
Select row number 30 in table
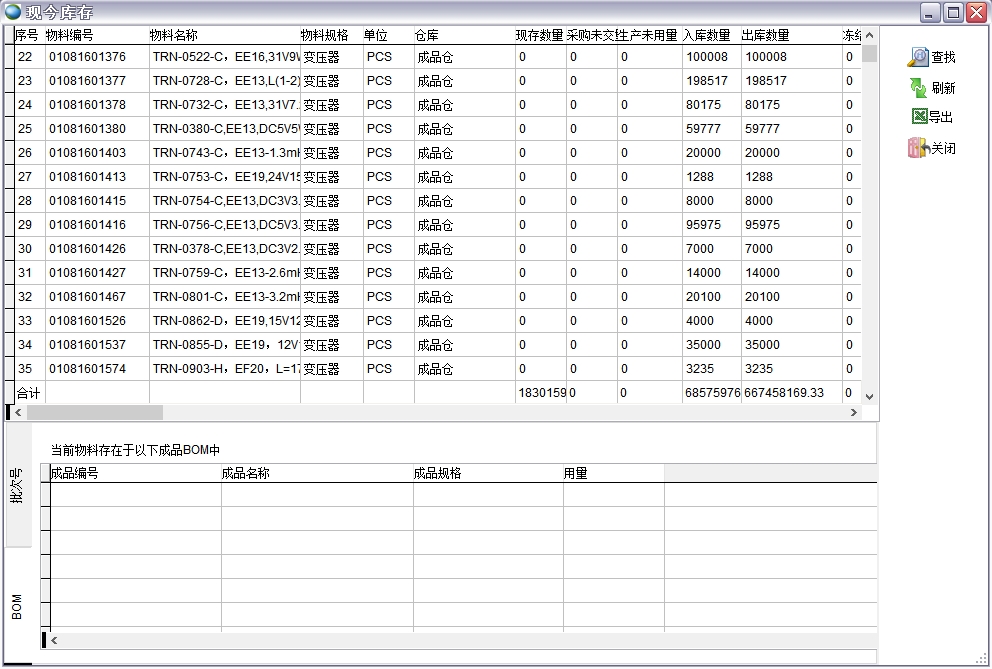25,249
